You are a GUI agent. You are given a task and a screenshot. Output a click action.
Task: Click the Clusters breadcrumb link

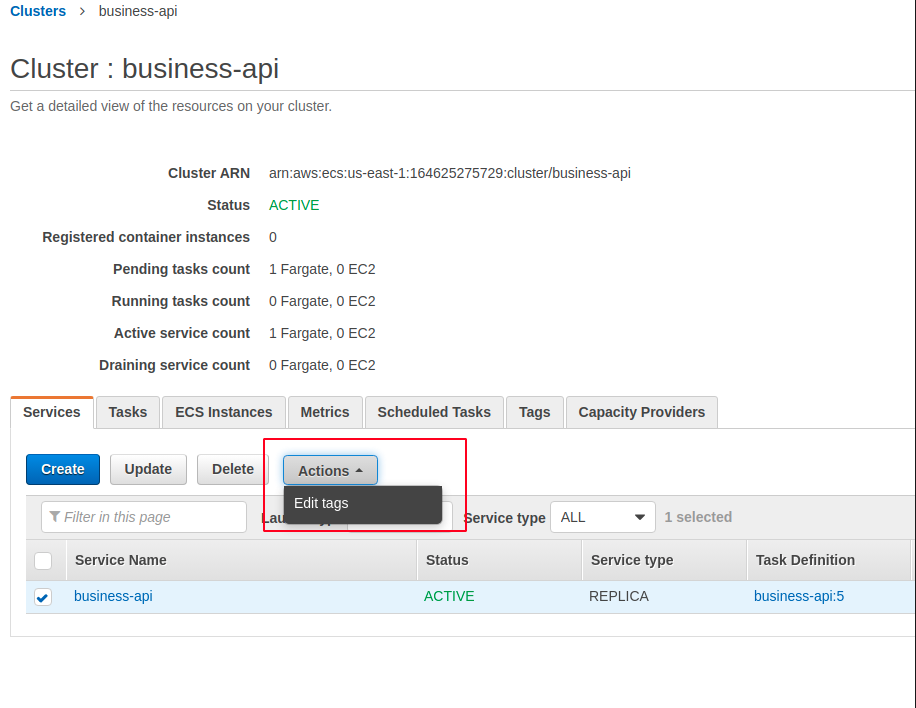tap(38, 11)
